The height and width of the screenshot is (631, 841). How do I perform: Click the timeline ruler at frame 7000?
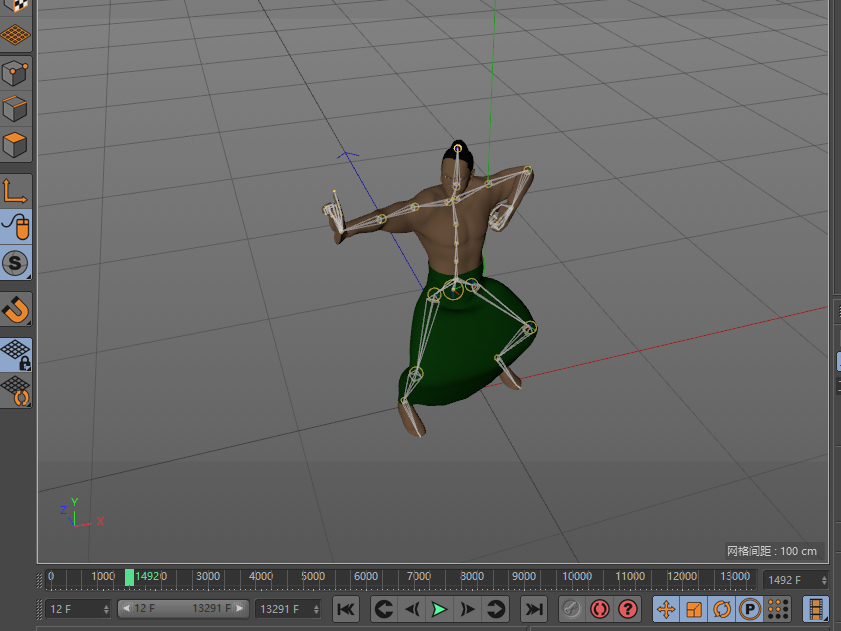pyautogui.click(x=419, y=577)
